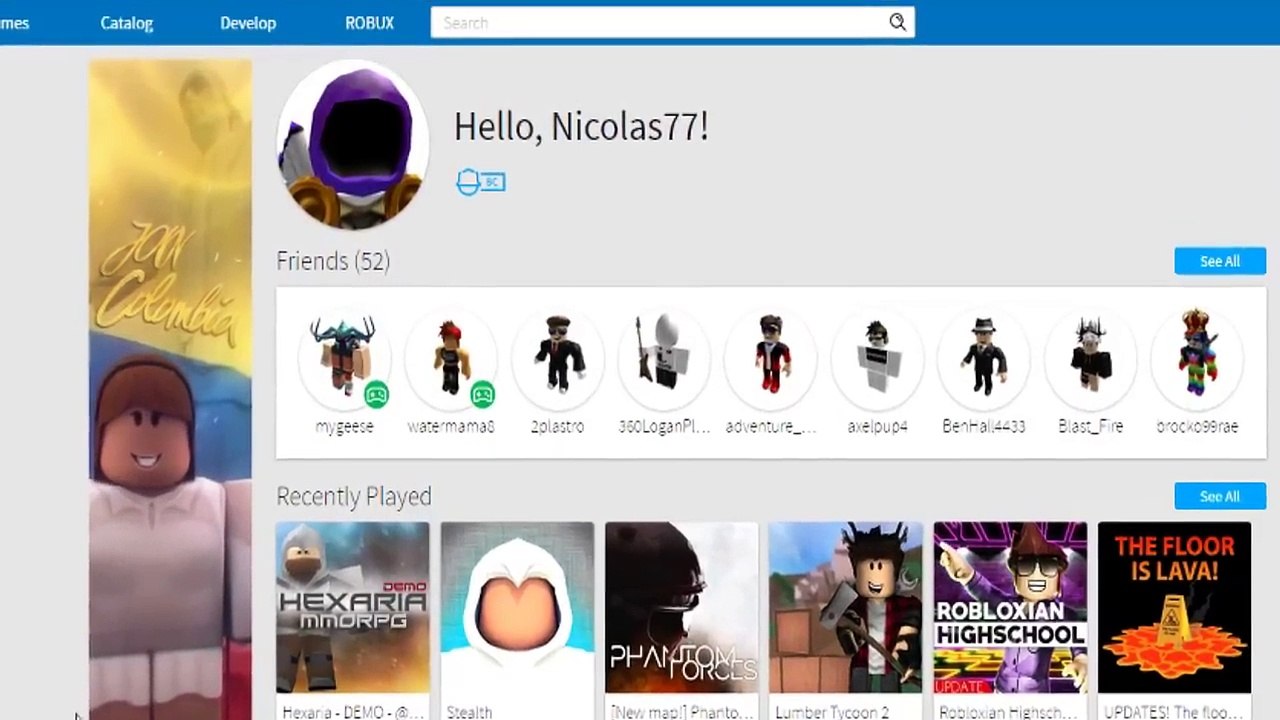Viewport: 1280px width, 720px height.
Task: Click the Blast_Fire username text
Action: click(1090, 426)
